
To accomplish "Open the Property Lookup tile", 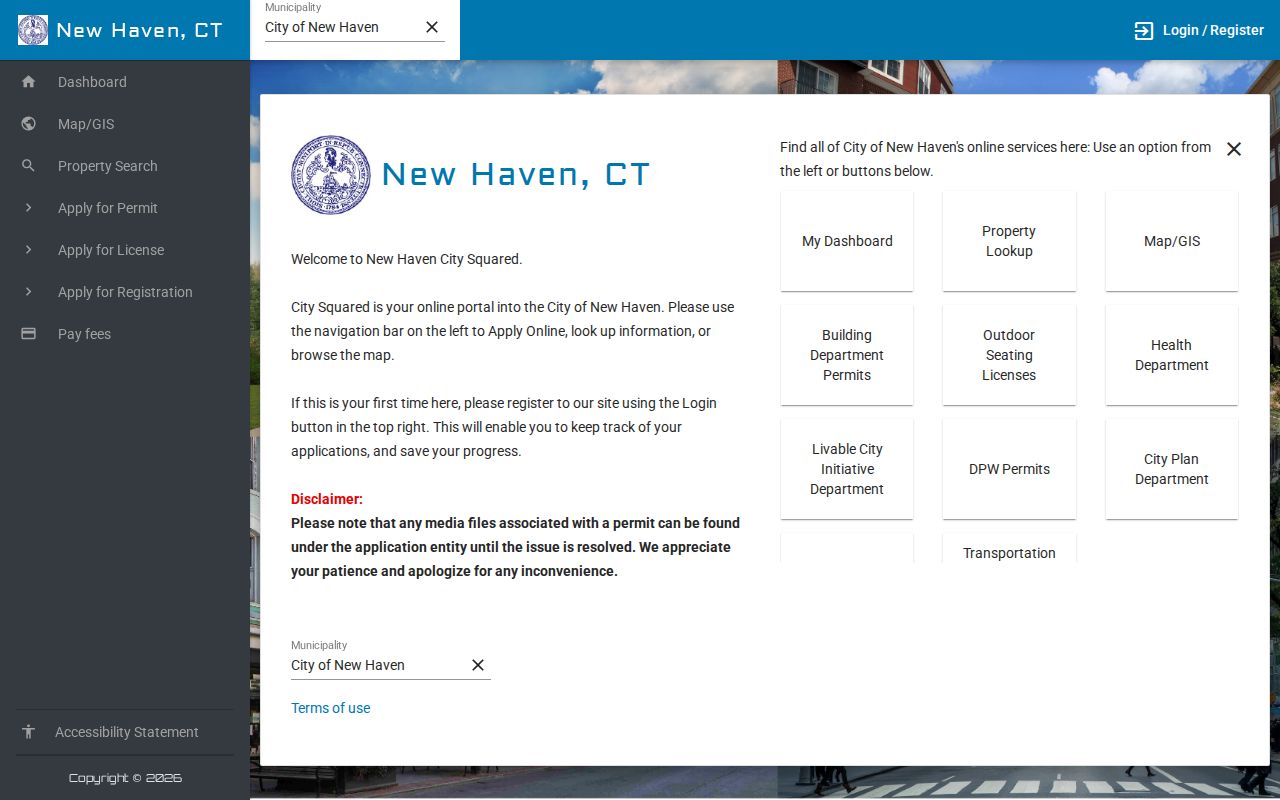I will tap(1009, 241).
